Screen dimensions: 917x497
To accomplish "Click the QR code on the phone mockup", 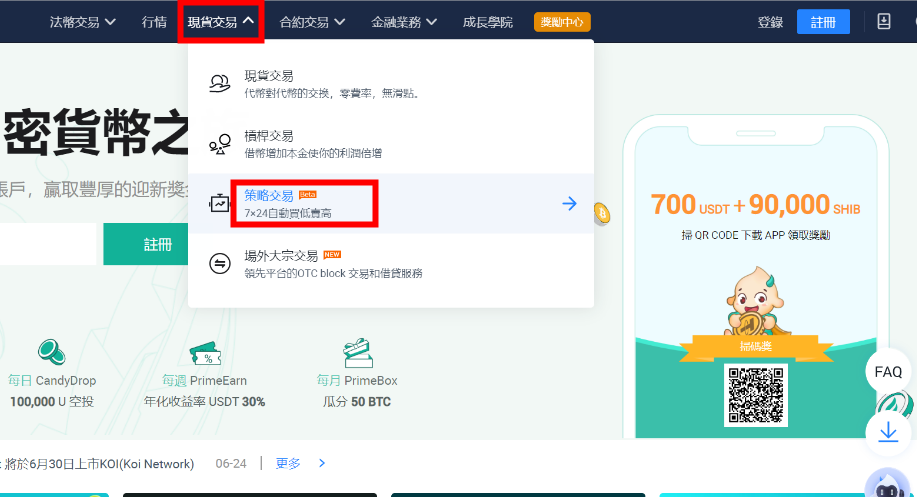I will (756, 395).
